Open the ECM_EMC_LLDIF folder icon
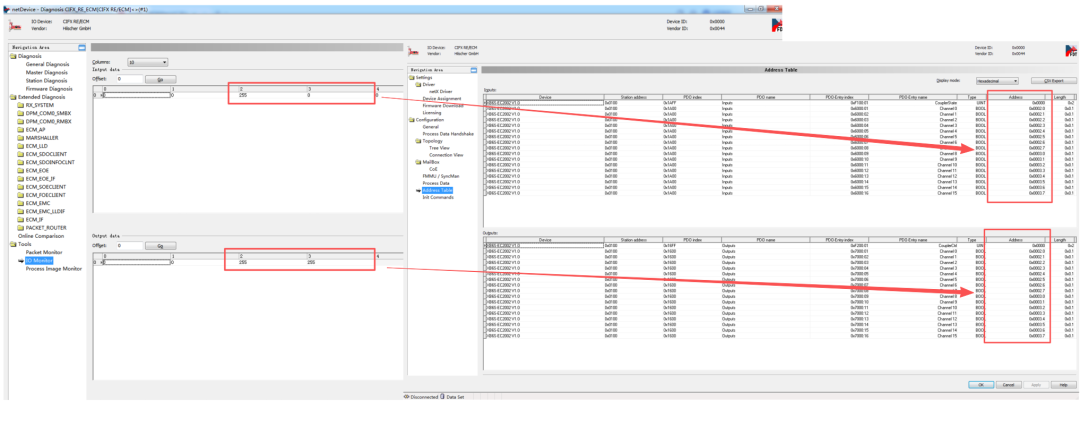This screenshot has height=425, width=1080. coord(21,211)
